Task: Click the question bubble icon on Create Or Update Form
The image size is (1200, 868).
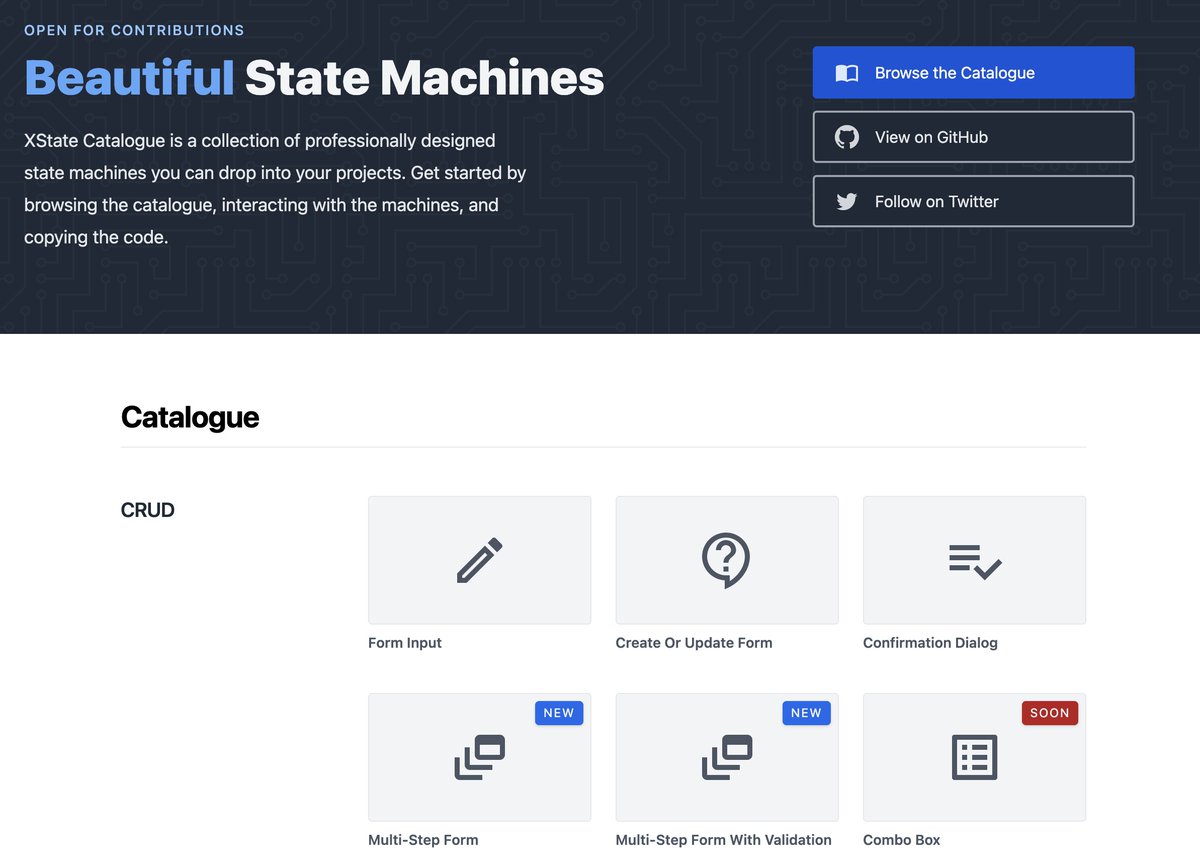Action: click(x=726, y=560)
